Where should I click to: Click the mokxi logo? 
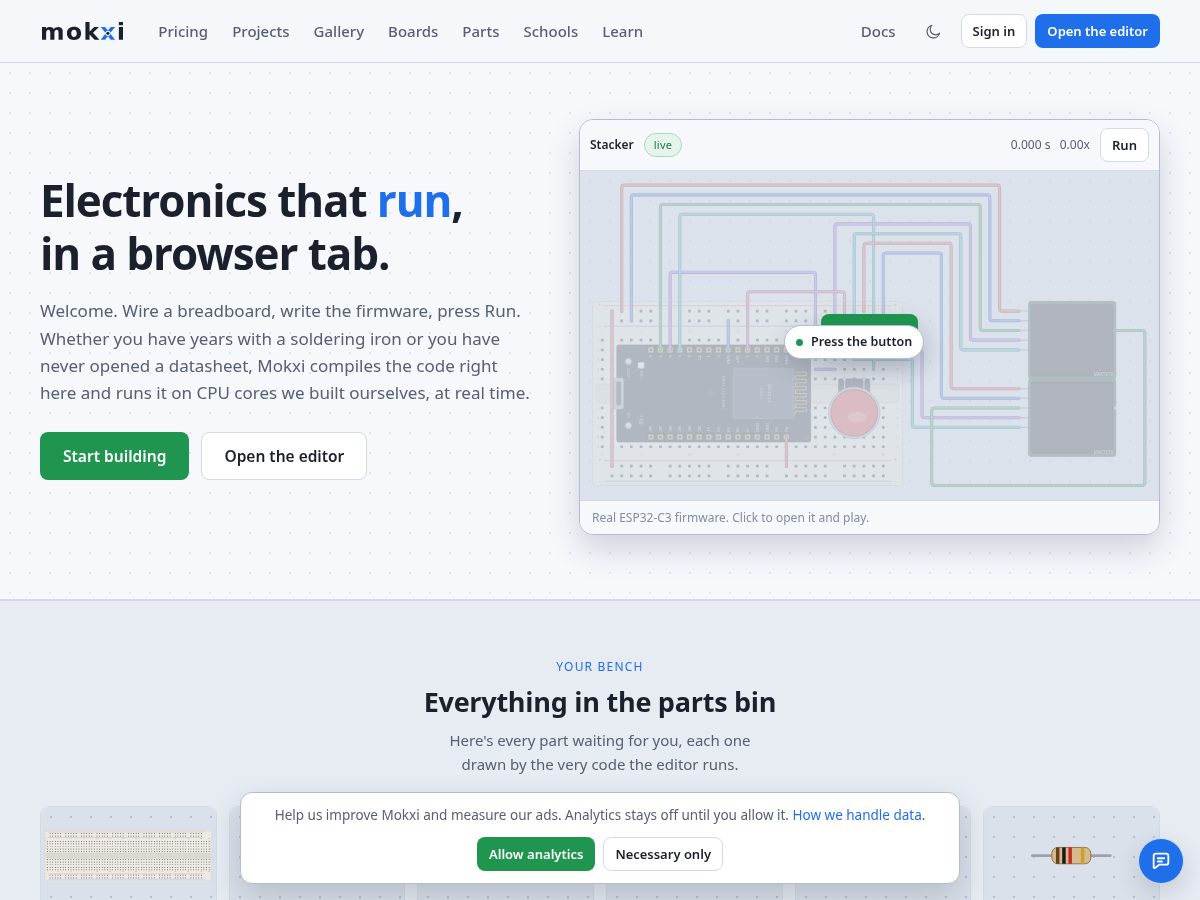coord(82,31)
